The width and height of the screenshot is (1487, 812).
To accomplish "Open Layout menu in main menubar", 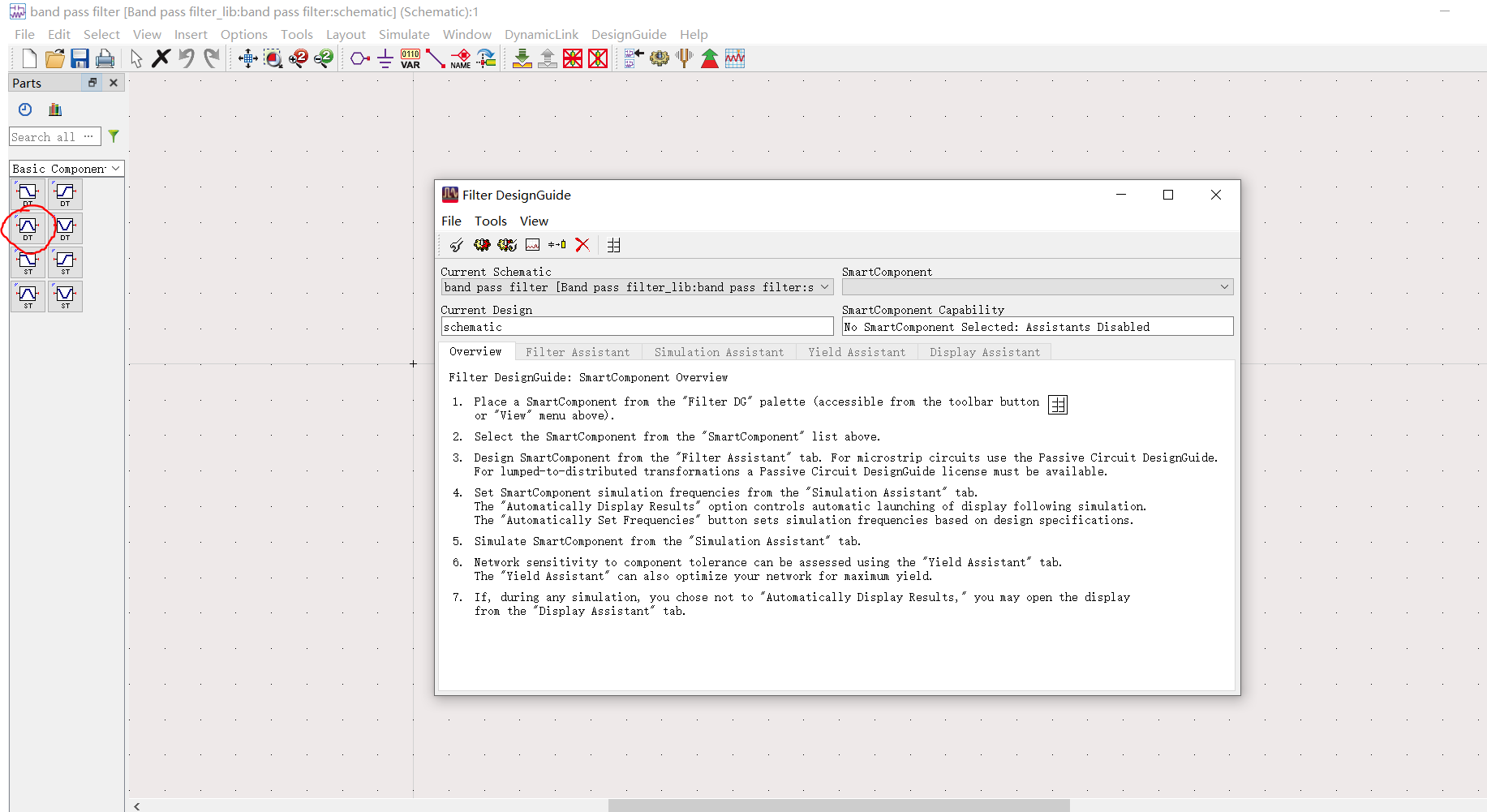I will click(346, 34).
